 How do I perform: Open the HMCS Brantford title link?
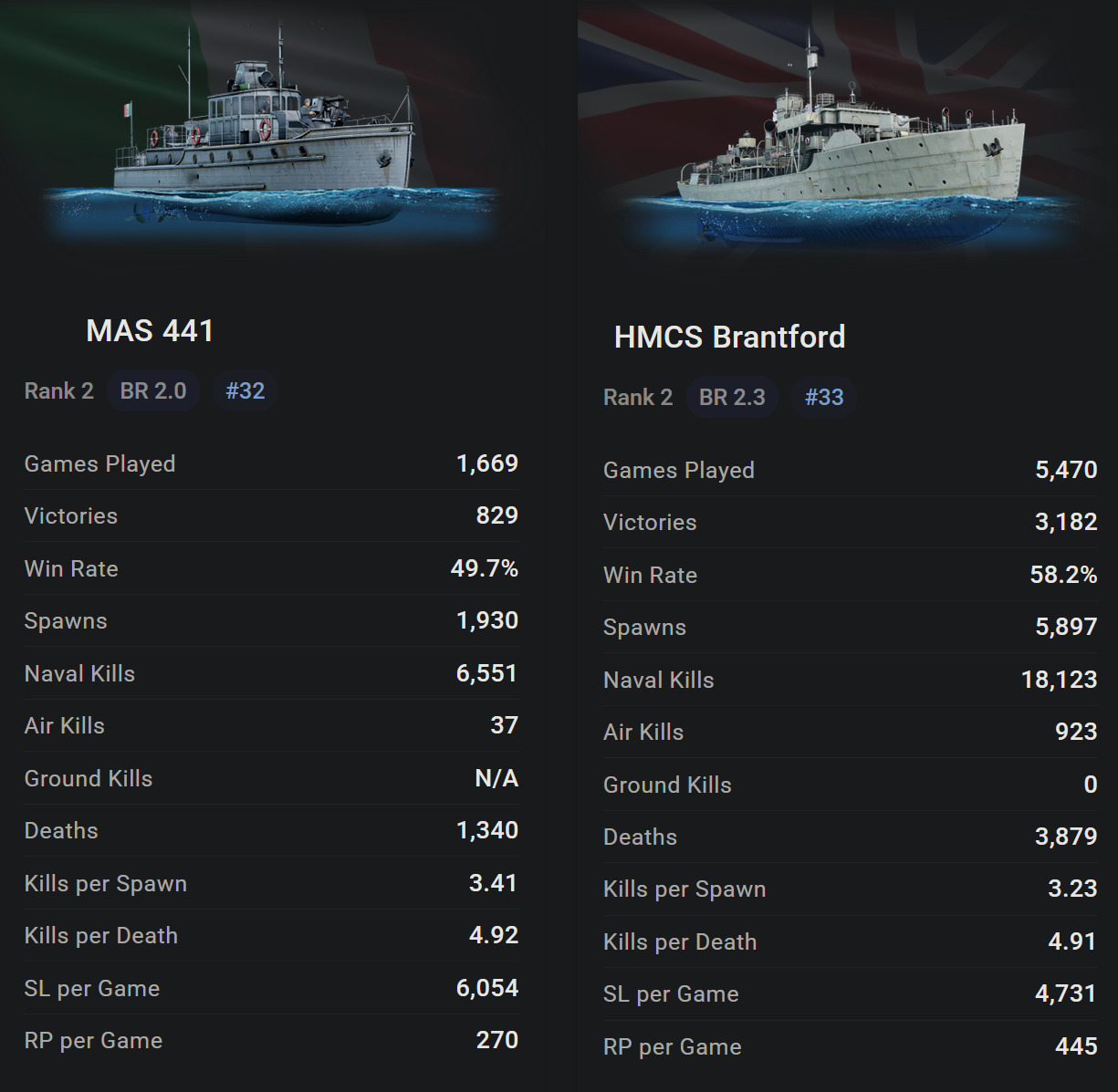[x=729, y=337]
